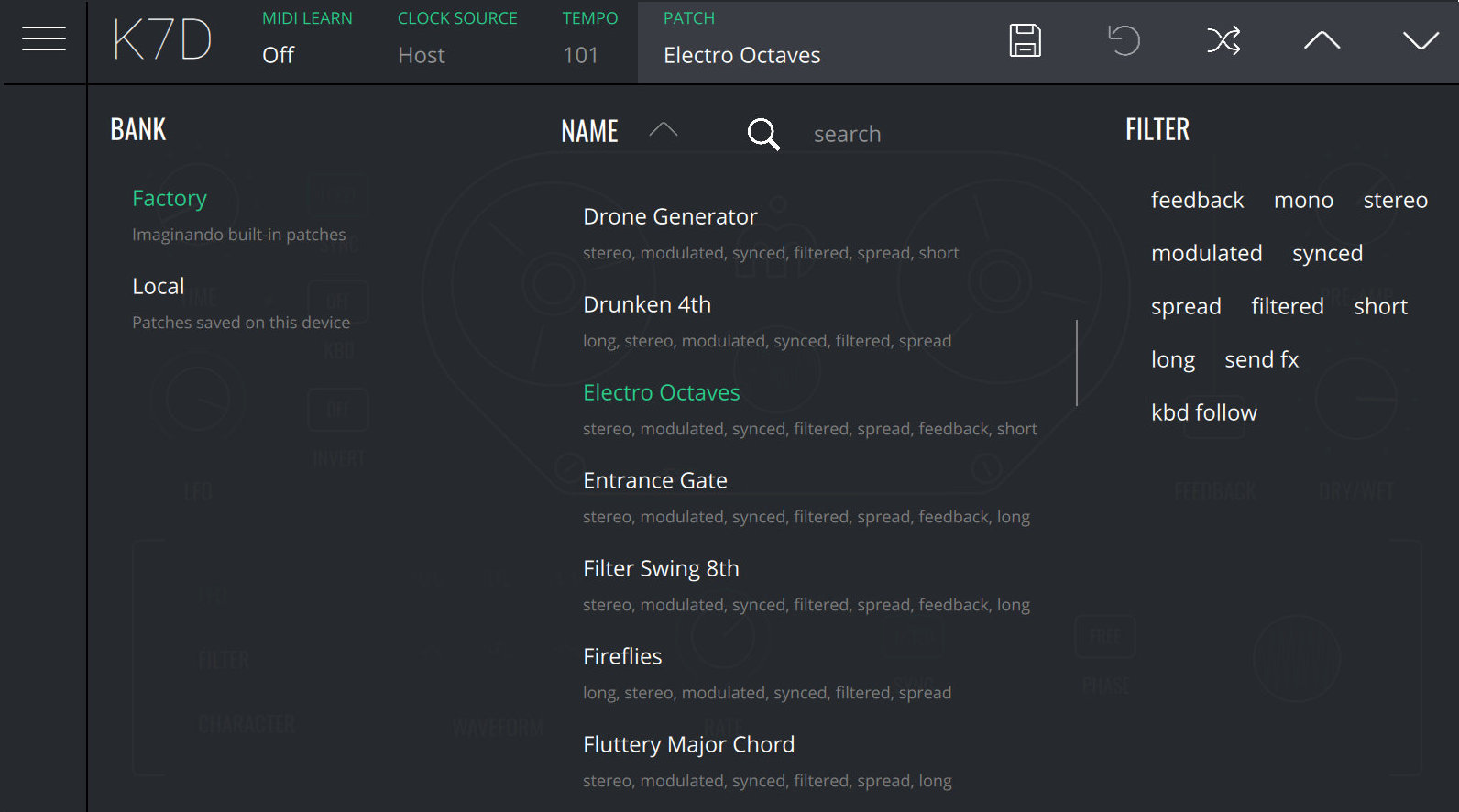Reverse name sort order with chevron
The height and width of the screenshot is (812, 1459).
[x=663, y=131]
